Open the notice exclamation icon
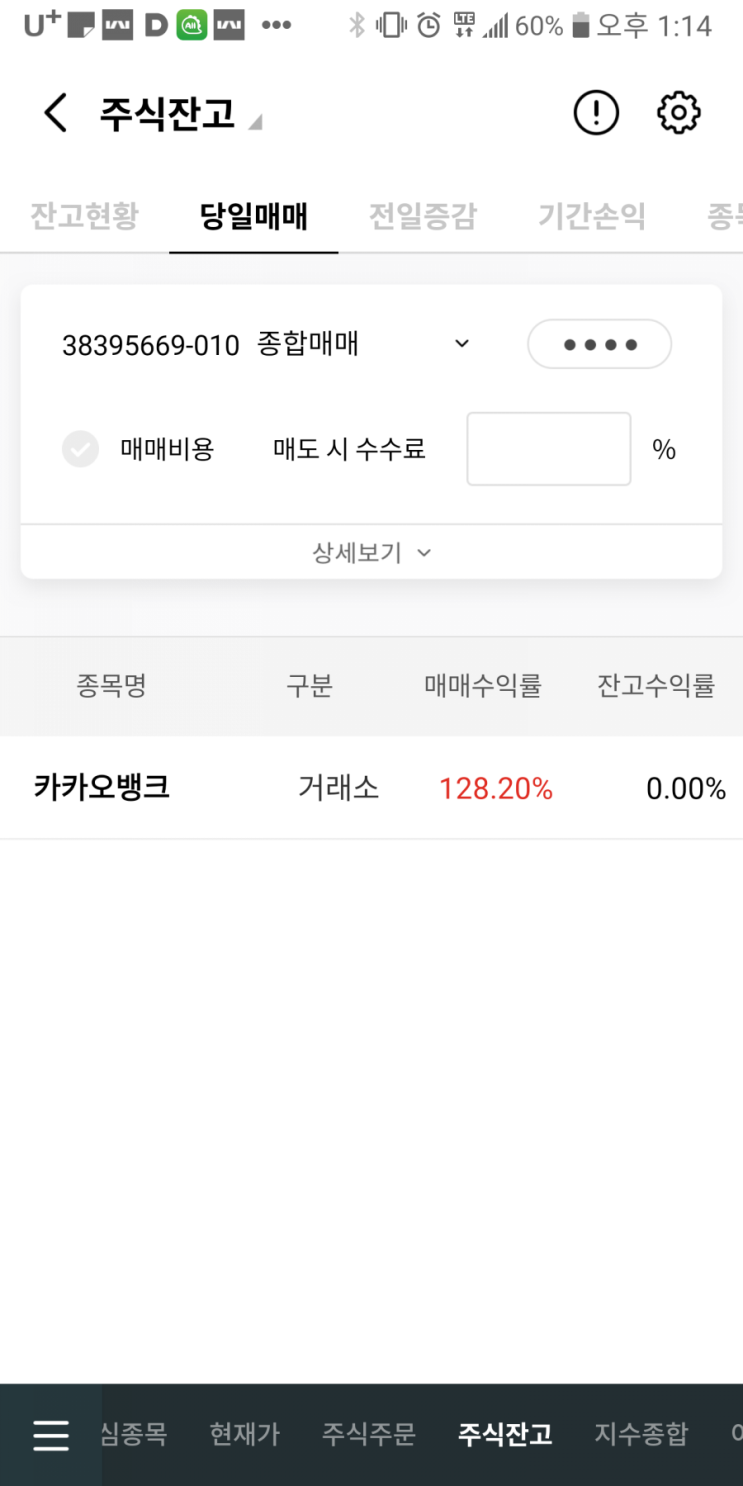 coord(596,113)
